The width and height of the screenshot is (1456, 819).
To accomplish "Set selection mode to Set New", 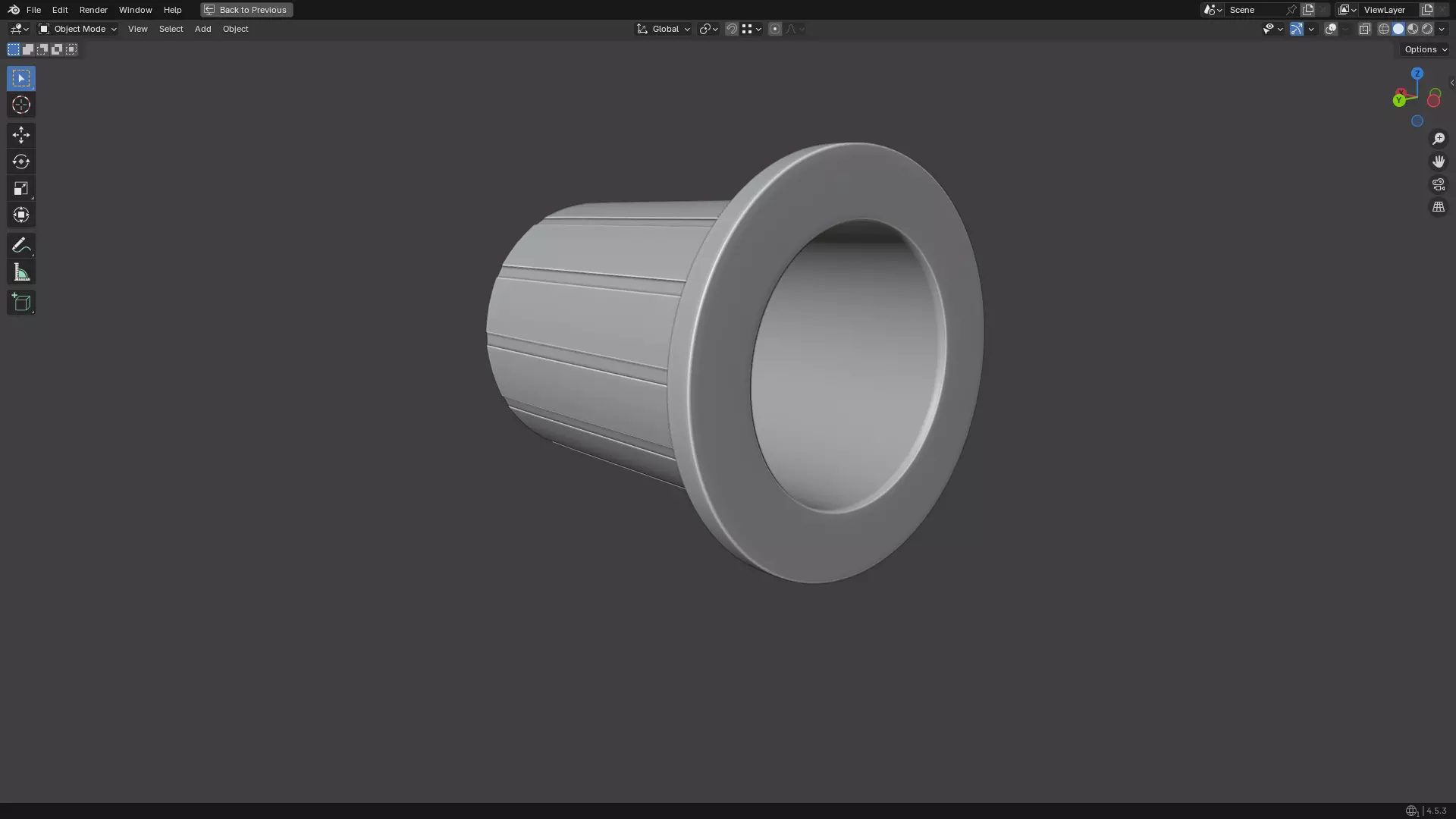I will click(14, 49).
